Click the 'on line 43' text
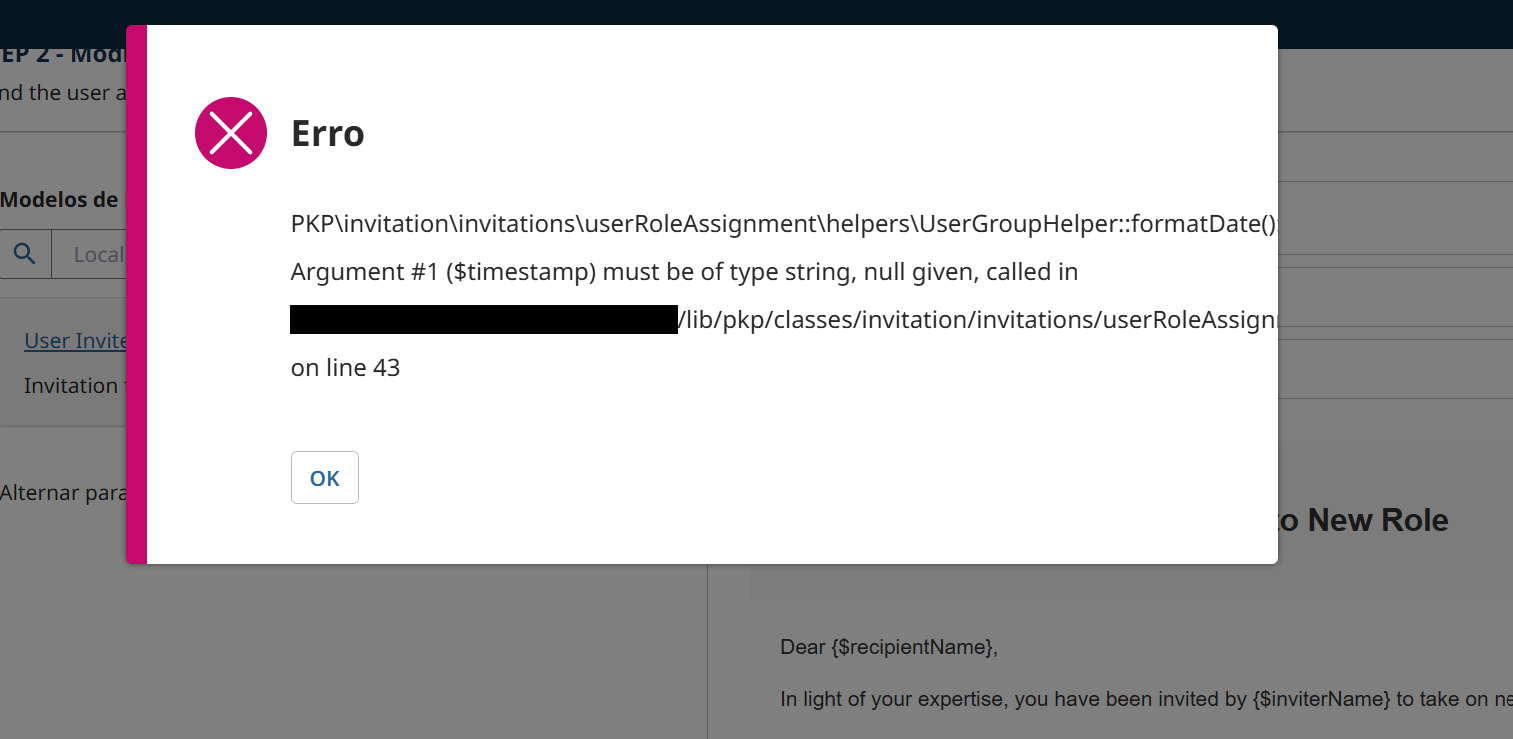Screen dimensions: 1513x739 click(345, 368)
